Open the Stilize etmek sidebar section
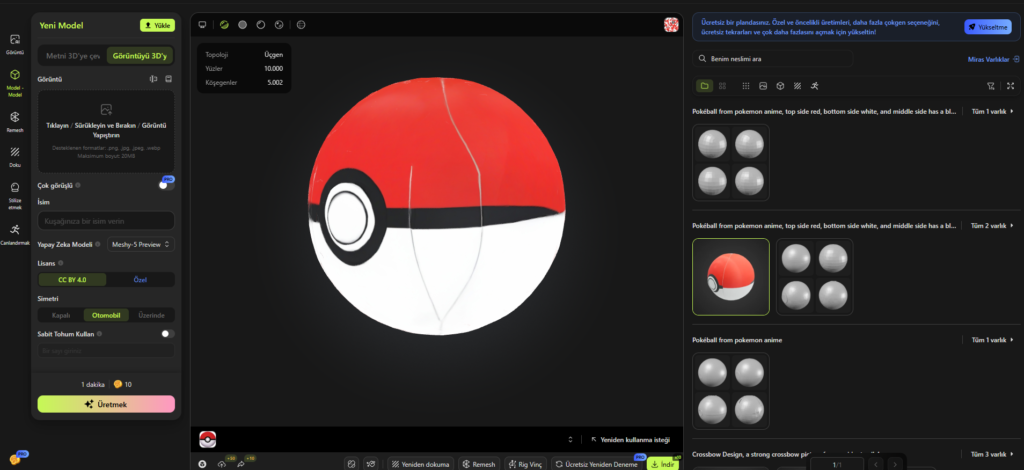The width and height of the screenshot is (1024, 470). [x=15, y=195]
